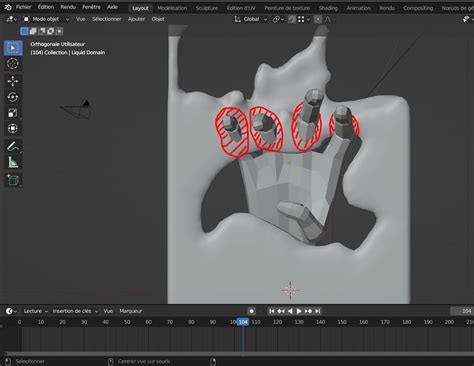The image size is (474, 366).
Task: Open the Ajouter menu
Action: pos(136,19)
